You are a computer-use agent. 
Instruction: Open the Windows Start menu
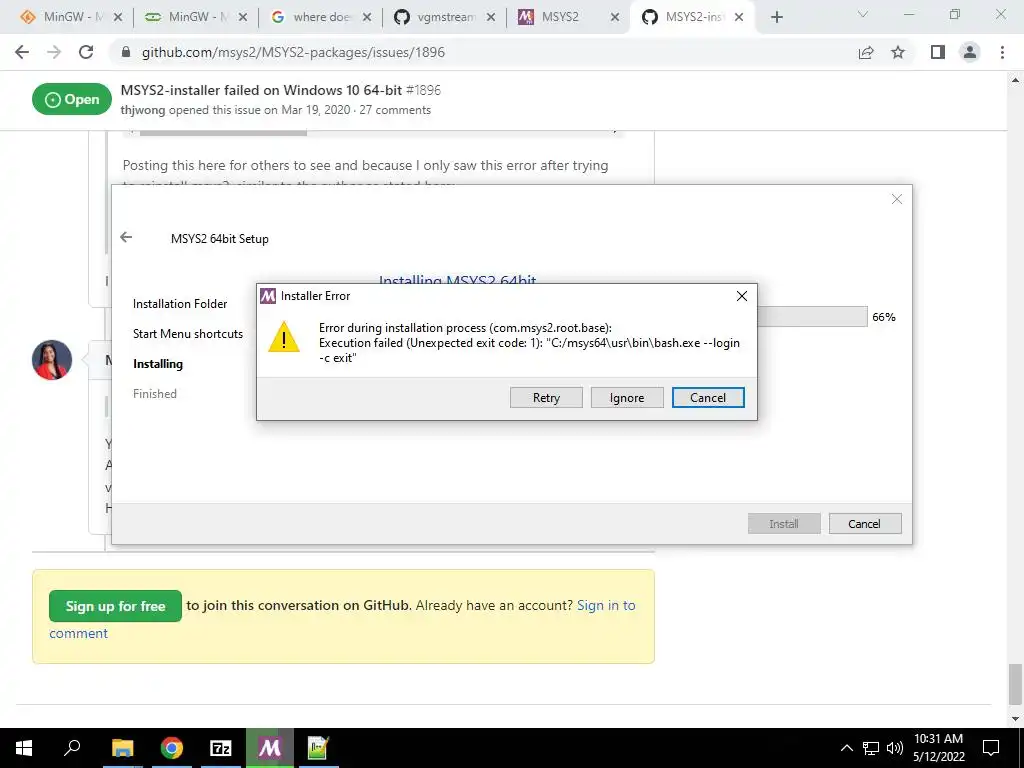24,748
